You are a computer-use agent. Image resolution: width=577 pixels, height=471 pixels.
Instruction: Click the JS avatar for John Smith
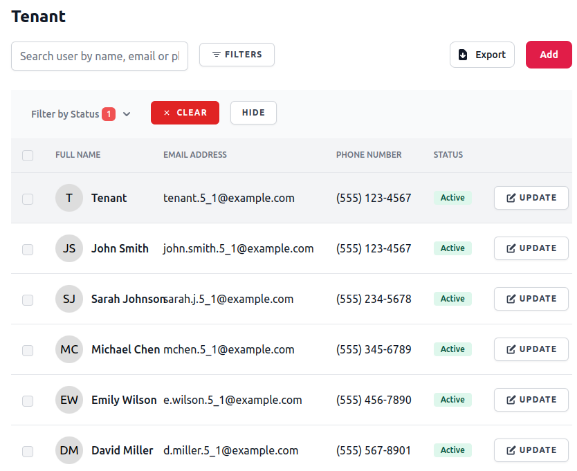tap(69, 248)
